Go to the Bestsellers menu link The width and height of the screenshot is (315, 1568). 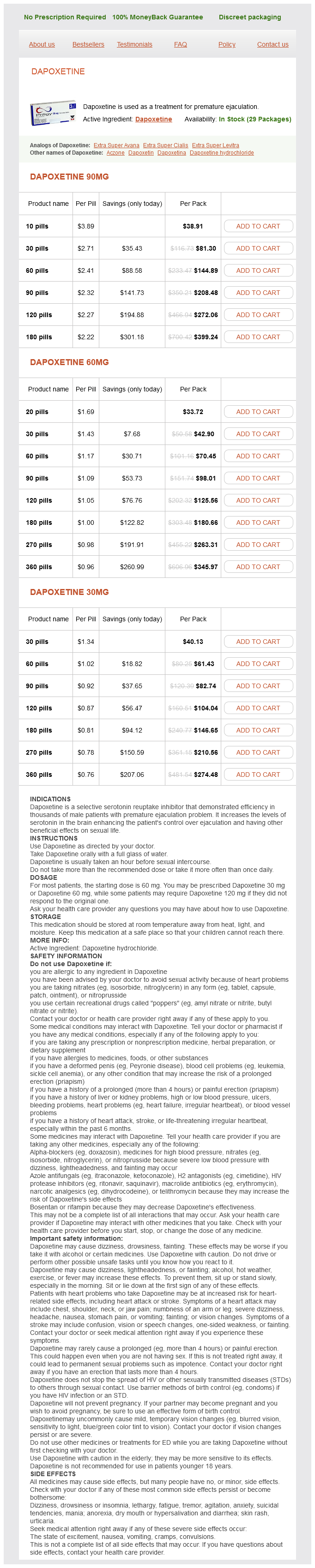click(x=88, y=44)
